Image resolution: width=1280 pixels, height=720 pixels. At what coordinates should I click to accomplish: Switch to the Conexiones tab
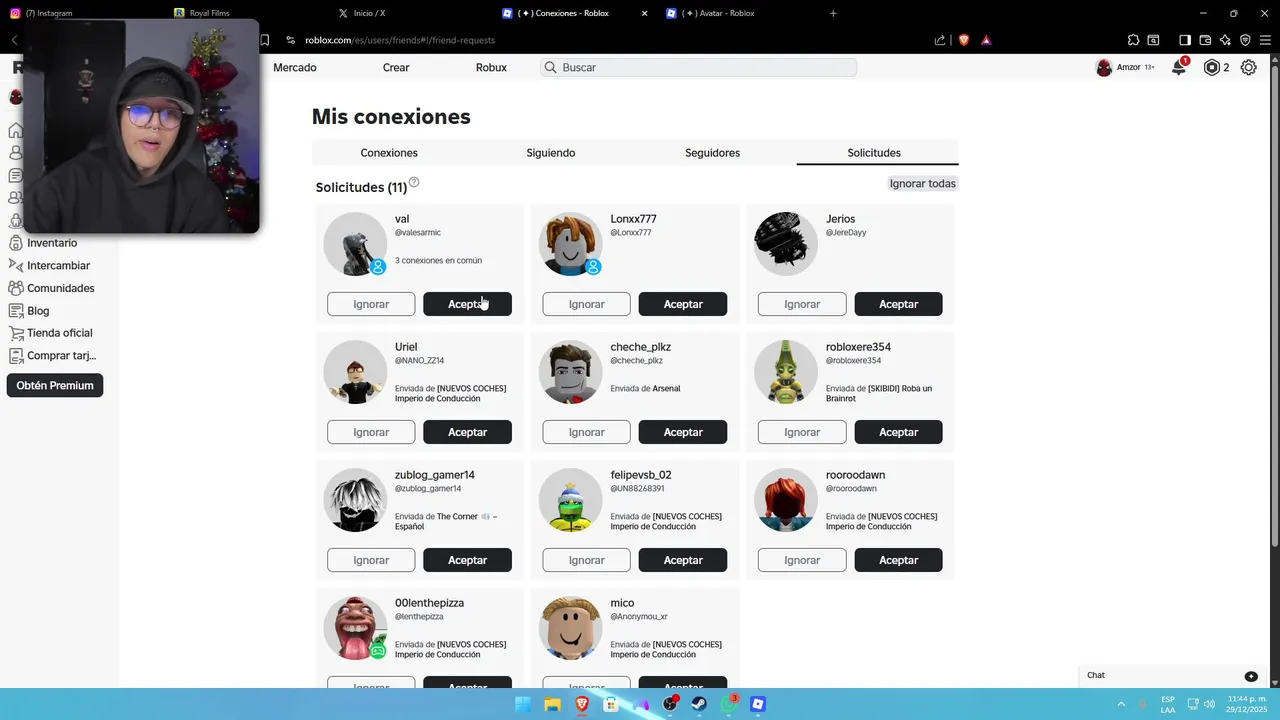click(389, 153)
